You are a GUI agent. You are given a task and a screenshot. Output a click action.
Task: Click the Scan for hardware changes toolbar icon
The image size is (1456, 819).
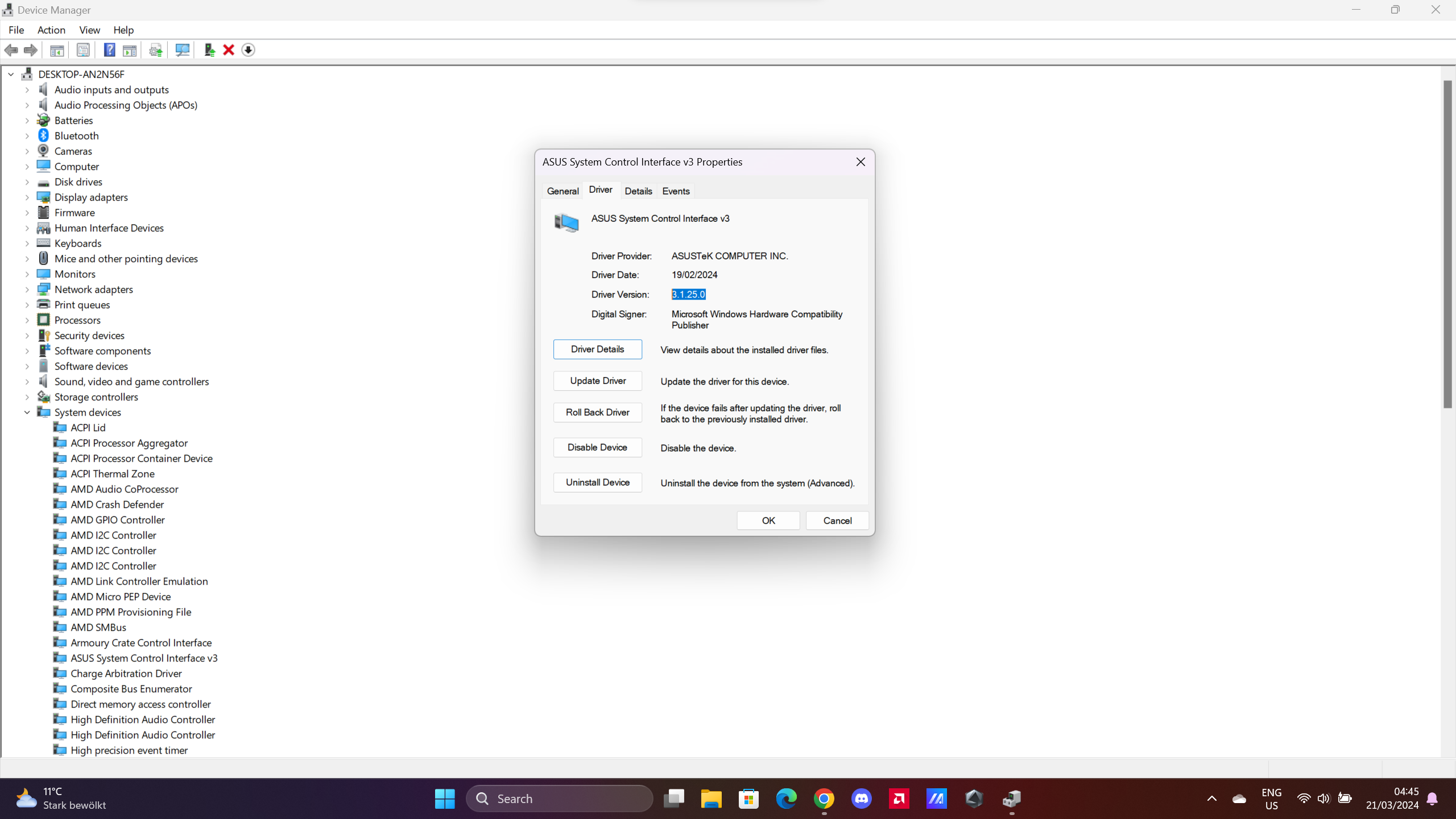[x=183, y=50]
